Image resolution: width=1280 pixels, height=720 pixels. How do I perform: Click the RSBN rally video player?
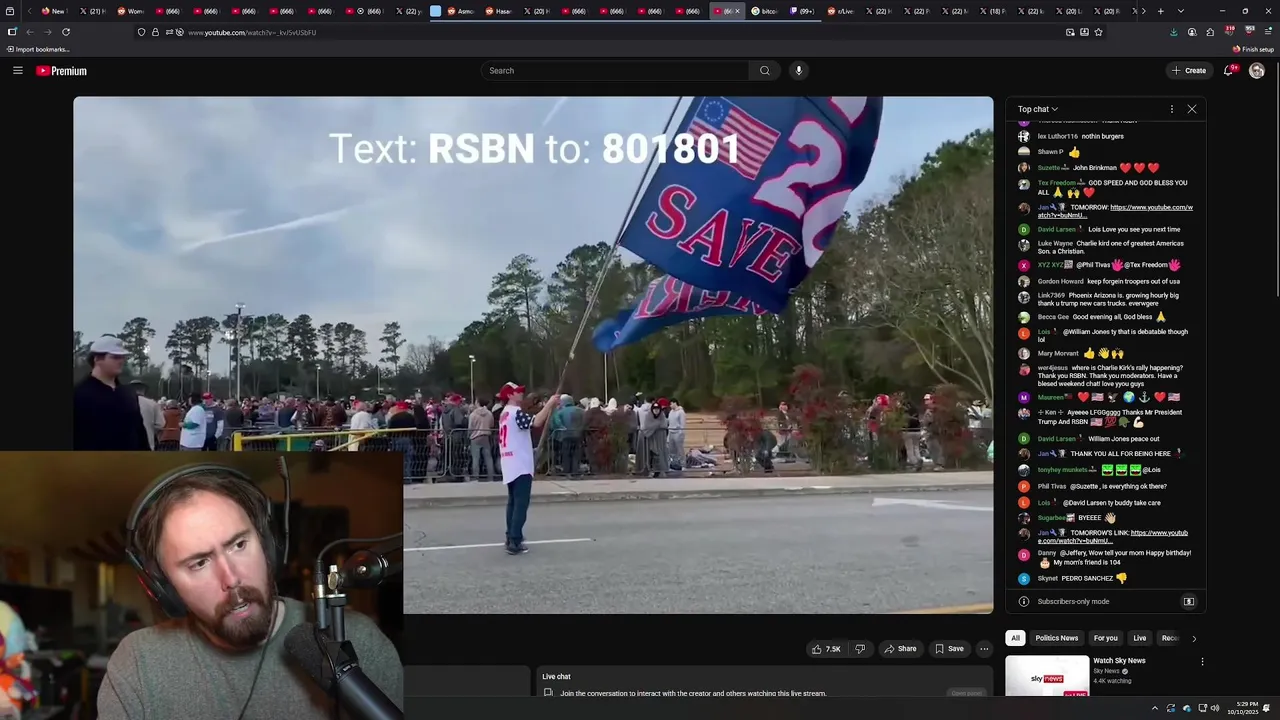pyautogui.click(x=533, y=354)
